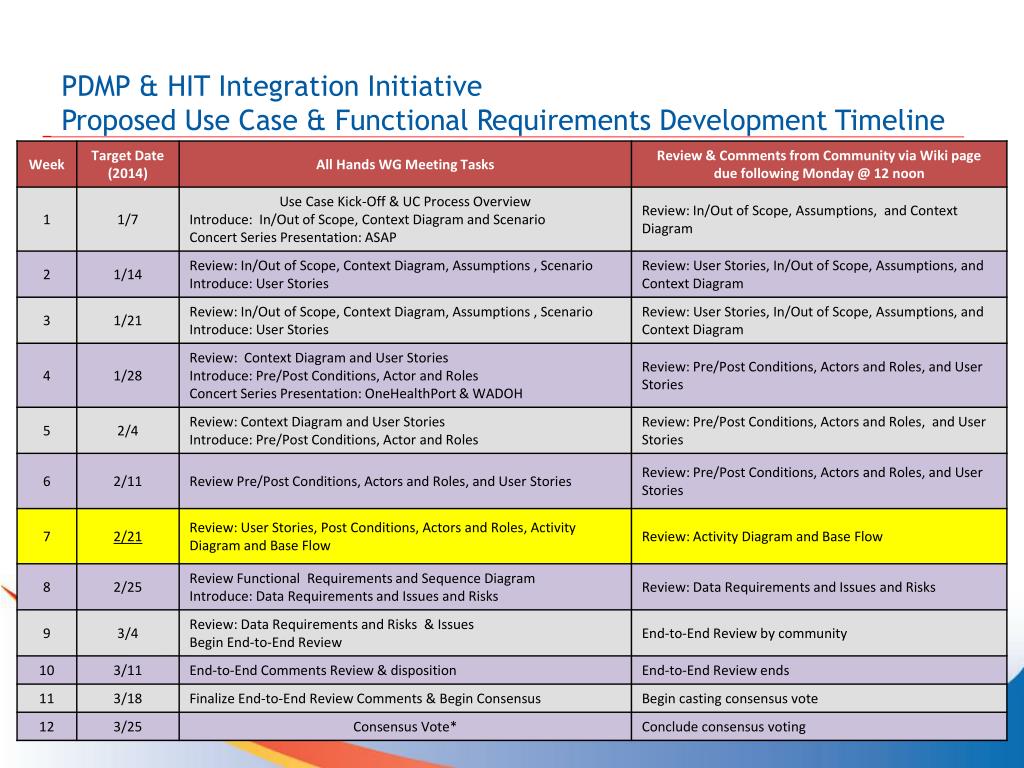Screen dimensions: 1024x768
Task: Select 'Review Pre/Post Conditions, Actors and Roles, and User Stories'
Action: tap(380, 481)
